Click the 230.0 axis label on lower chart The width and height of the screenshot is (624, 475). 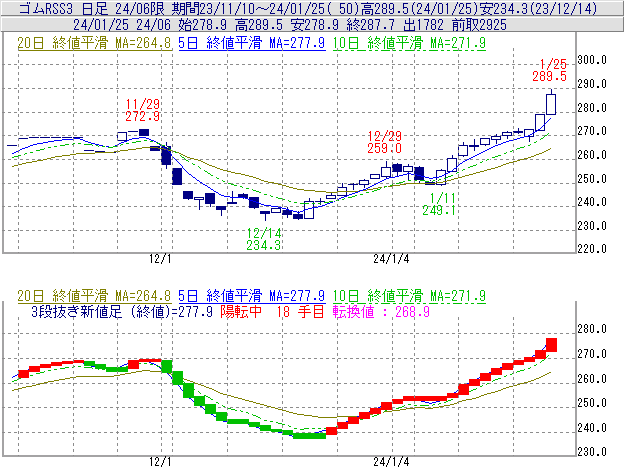click(592, 452)
